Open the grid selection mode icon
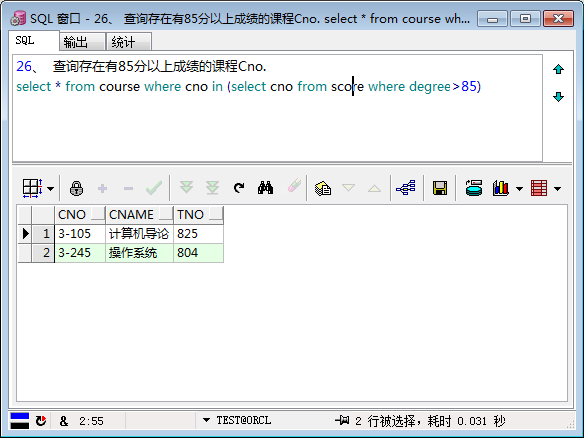 click(x=32, y=188)
